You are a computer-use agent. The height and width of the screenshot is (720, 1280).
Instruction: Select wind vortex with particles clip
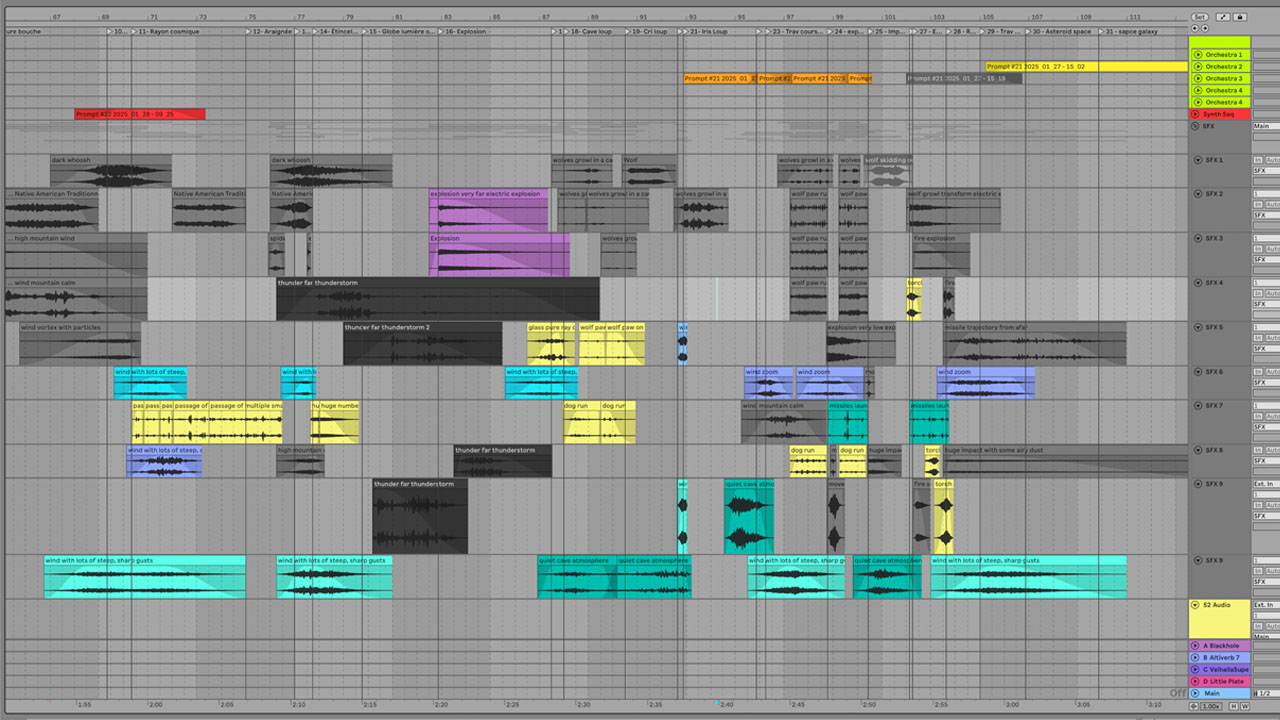pos(79,343)
